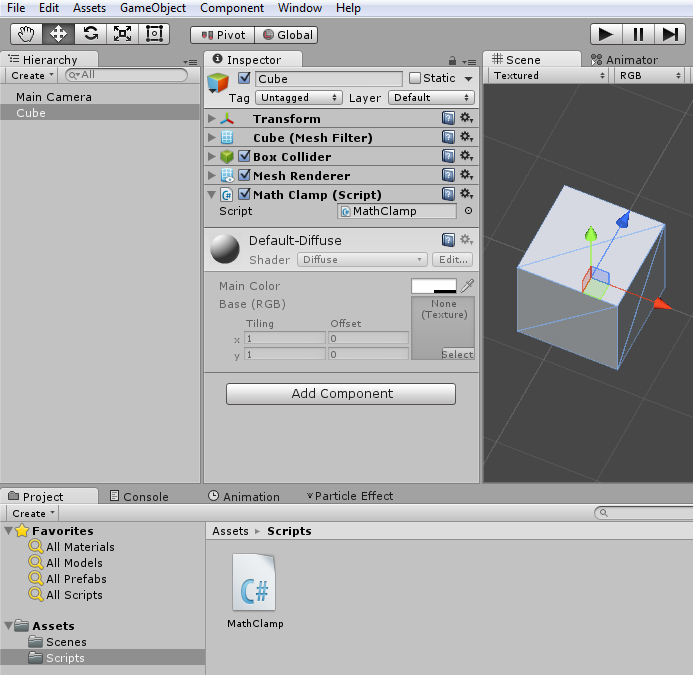Switch to the Animator tab
Screen dimensions: 693x675
(x=626, y=60)
